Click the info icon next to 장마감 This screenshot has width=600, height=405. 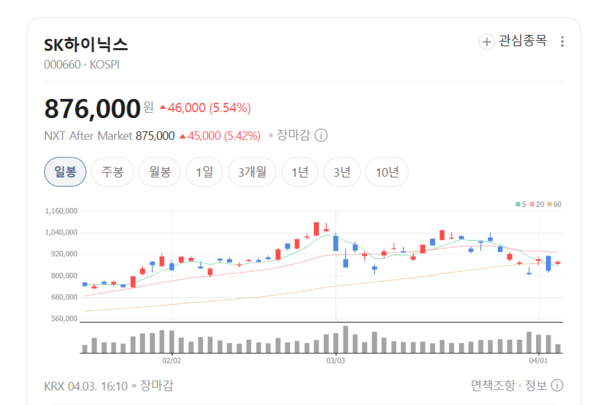(x=321, y=135)
